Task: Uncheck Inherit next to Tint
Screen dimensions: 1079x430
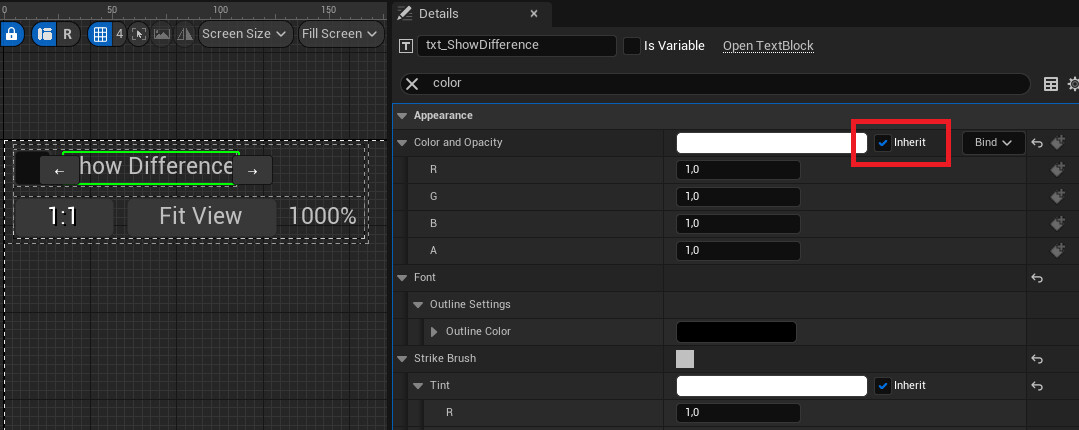Action: 883,385
